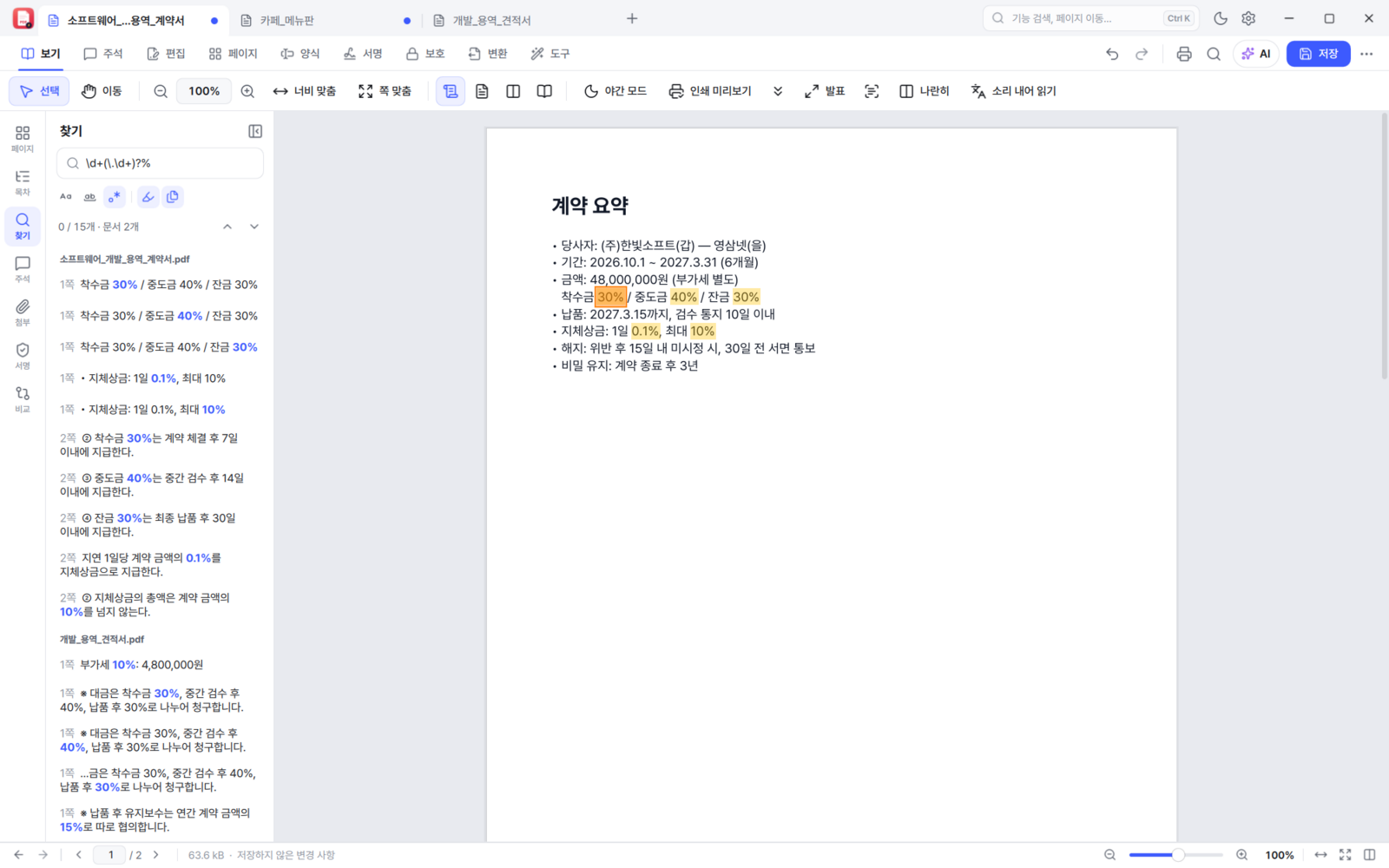Open the 주석 ribbon tab
The width and height of the screenshot is (1389, 868).
pyautogui.click(x=103, y=54)
